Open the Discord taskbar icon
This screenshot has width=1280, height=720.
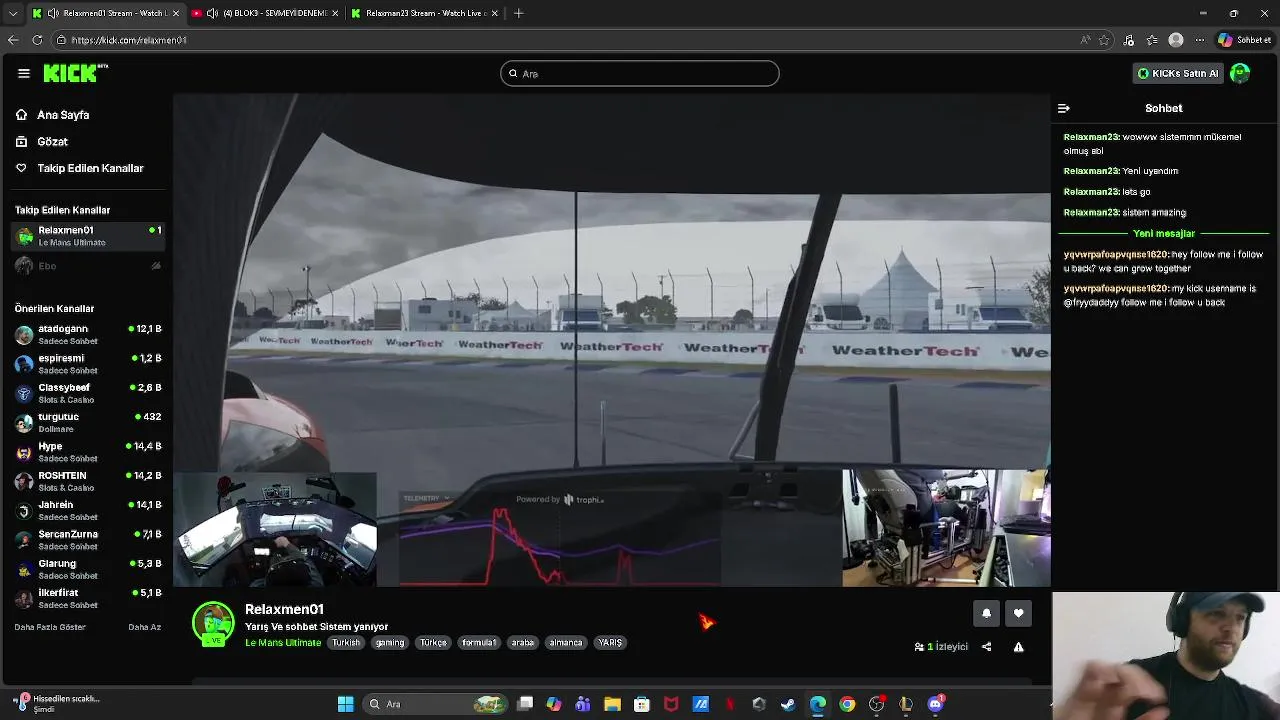935,704
